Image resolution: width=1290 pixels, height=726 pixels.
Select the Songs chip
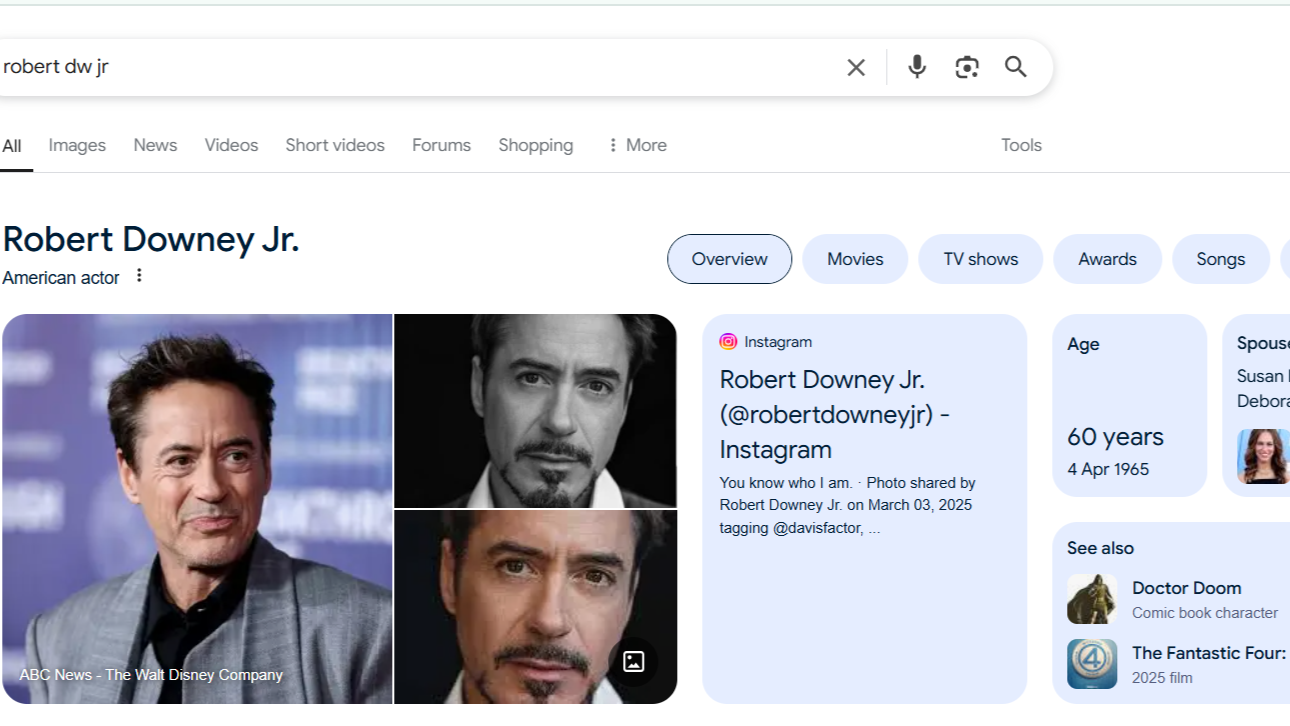[x=1221, y=259]
